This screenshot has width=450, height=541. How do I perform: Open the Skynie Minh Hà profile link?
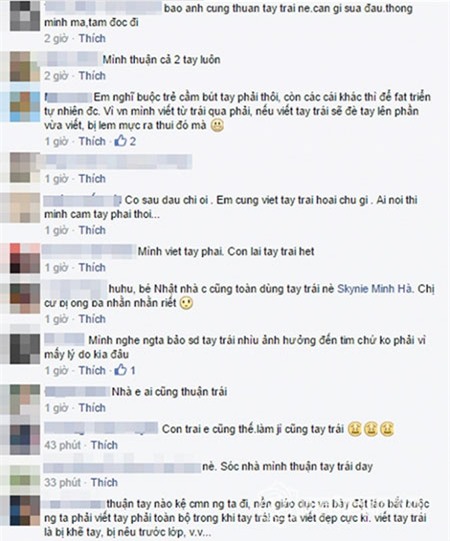[x=374, y=288]
